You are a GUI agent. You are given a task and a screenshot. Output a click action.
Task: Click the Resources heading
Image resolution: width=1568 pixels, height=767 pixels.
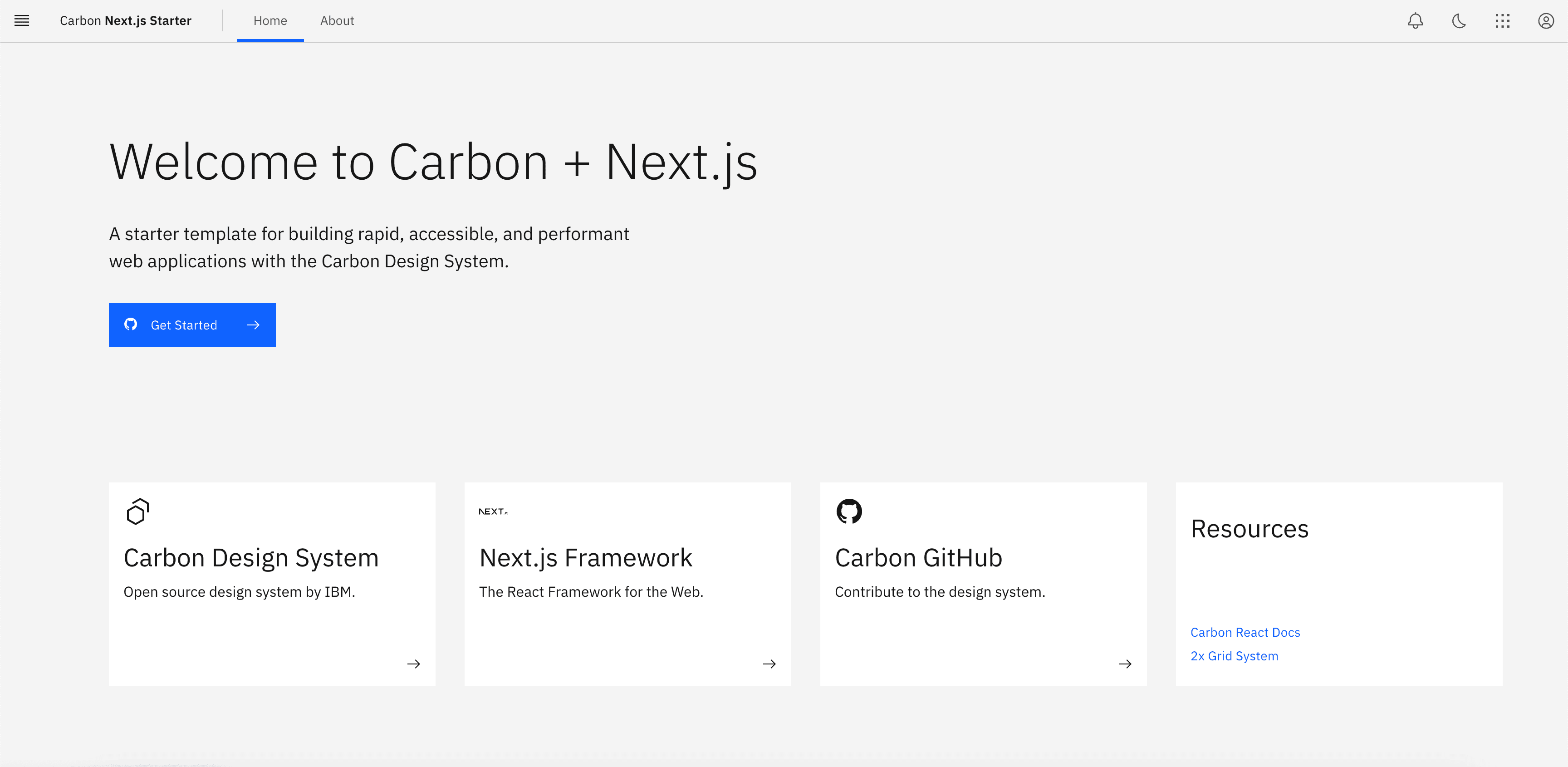pos(1249,528)
